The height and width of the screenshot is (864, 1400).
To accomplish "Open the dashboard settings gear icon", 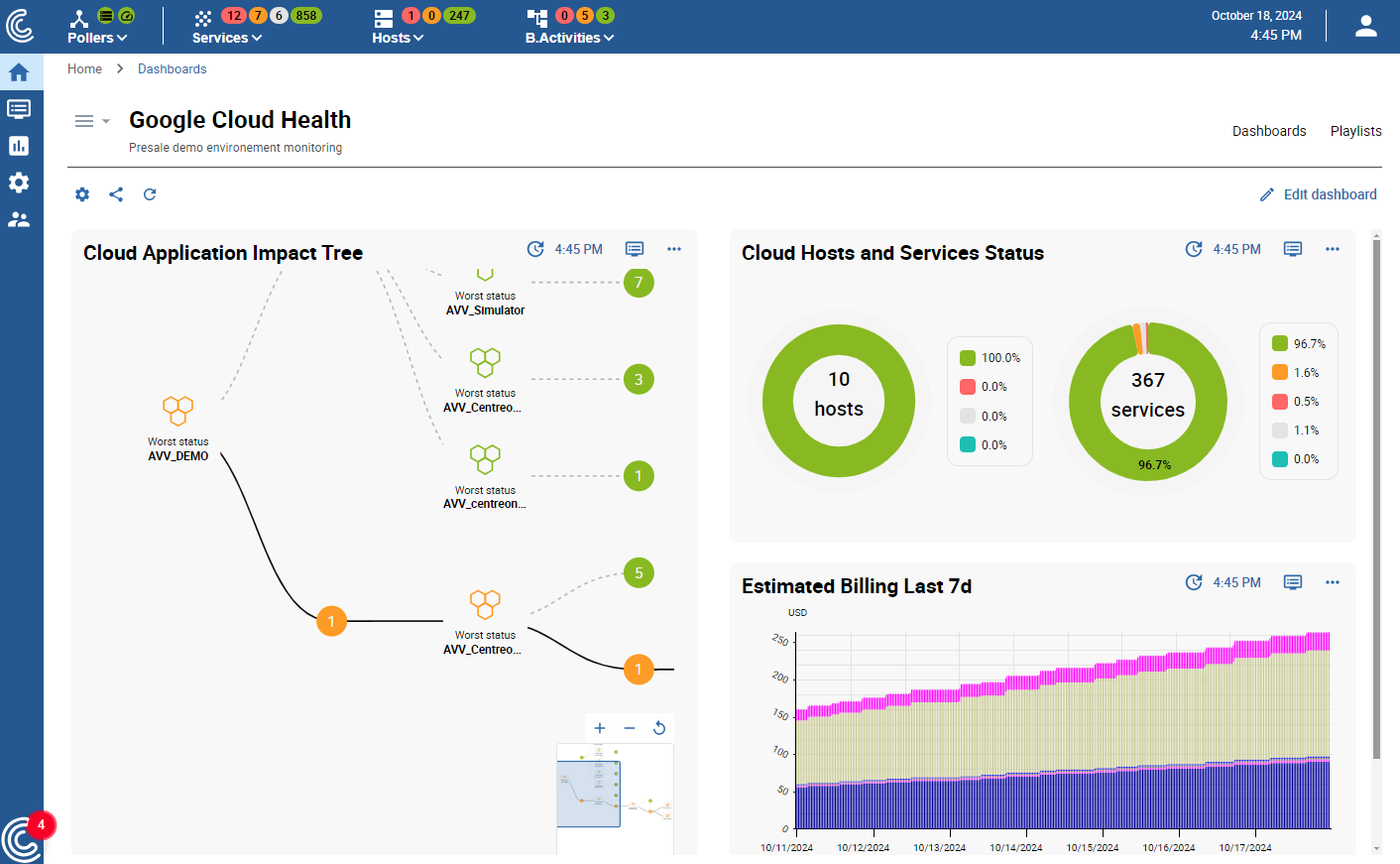I will [82, 194].
